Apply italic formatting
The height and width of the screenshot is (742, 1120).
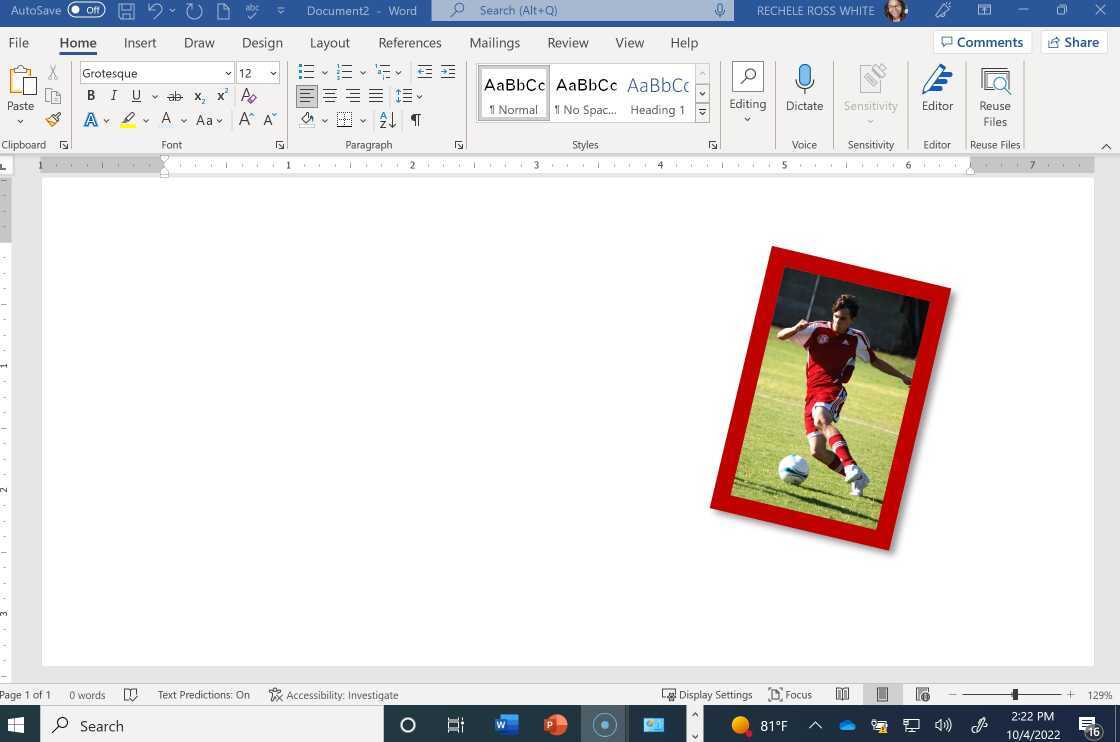tap(113, 95)
